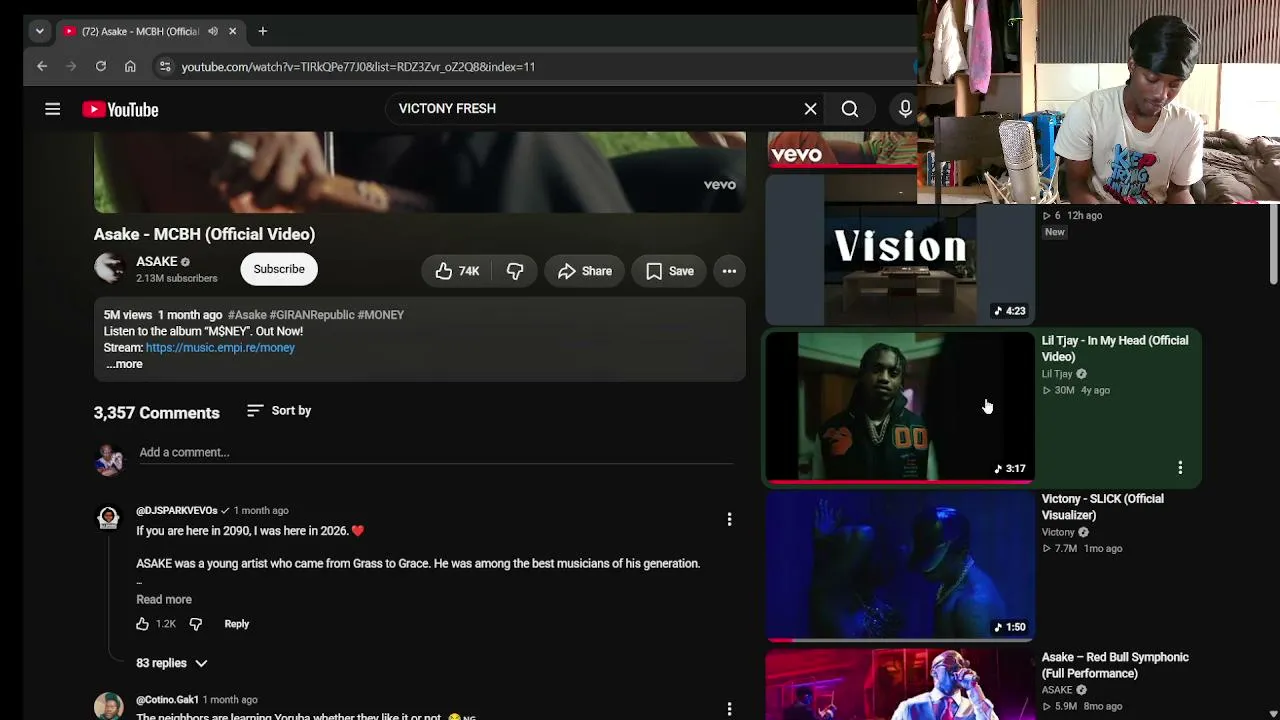Viewport: 1280px width, 720px height.
Task: Open options menu for @DJSPARKVEVOs comment
Action: [x=729, y=519]
